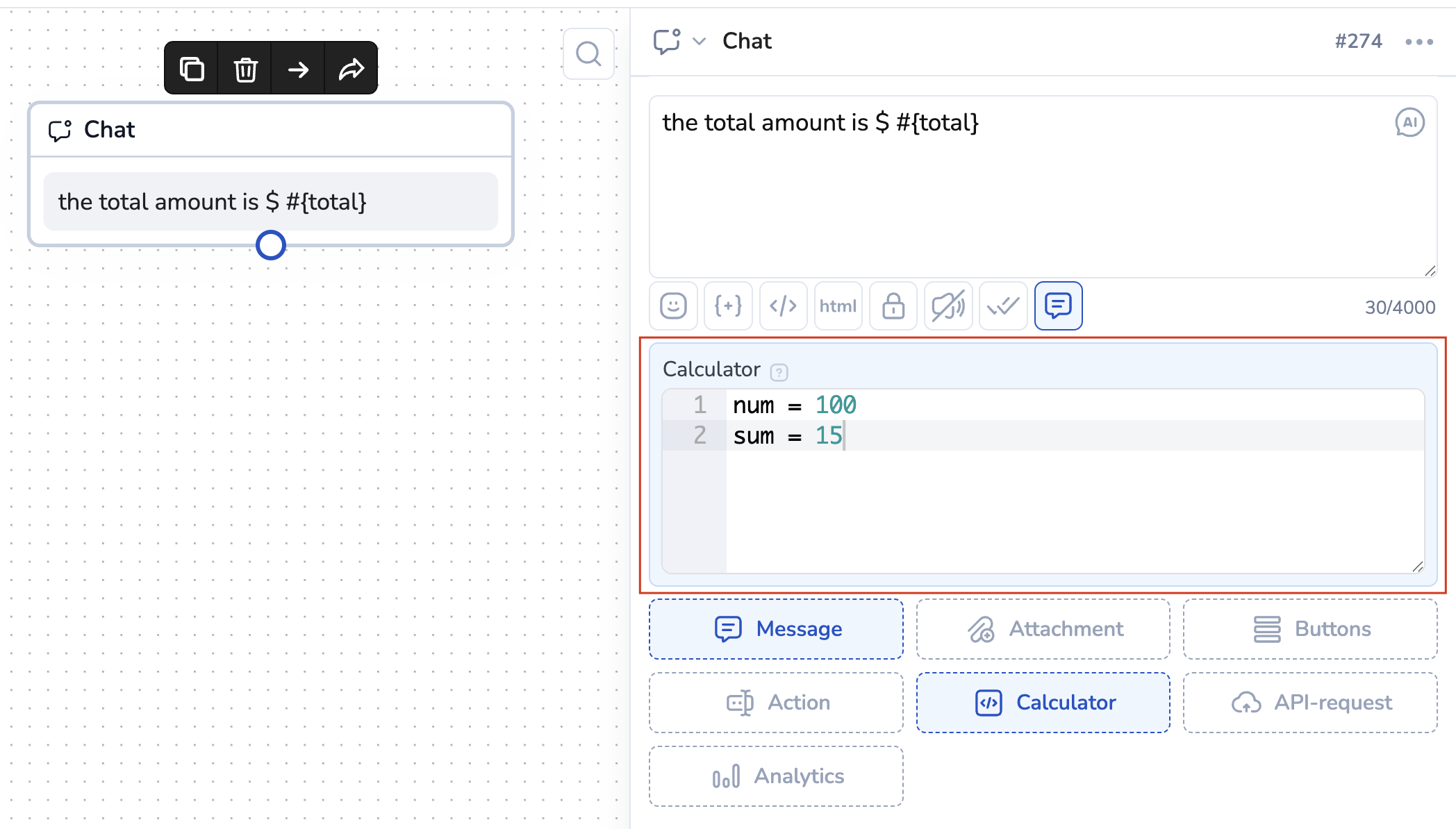Insert a variable with the braces icon

coord(728,305)
